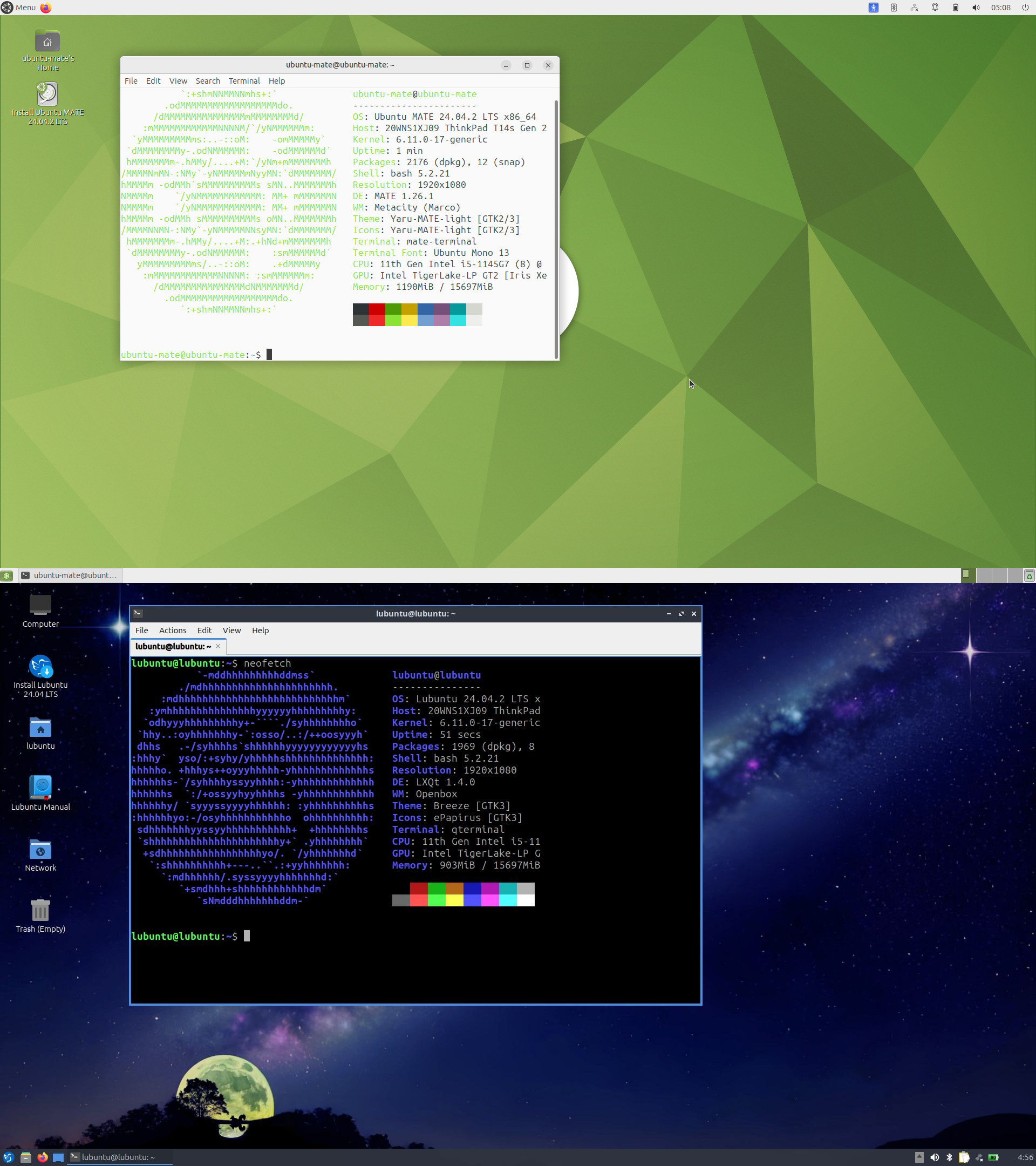Click "Kernel: 6.11.0-17-generic" in MATE terminal

tap(420, 140)
